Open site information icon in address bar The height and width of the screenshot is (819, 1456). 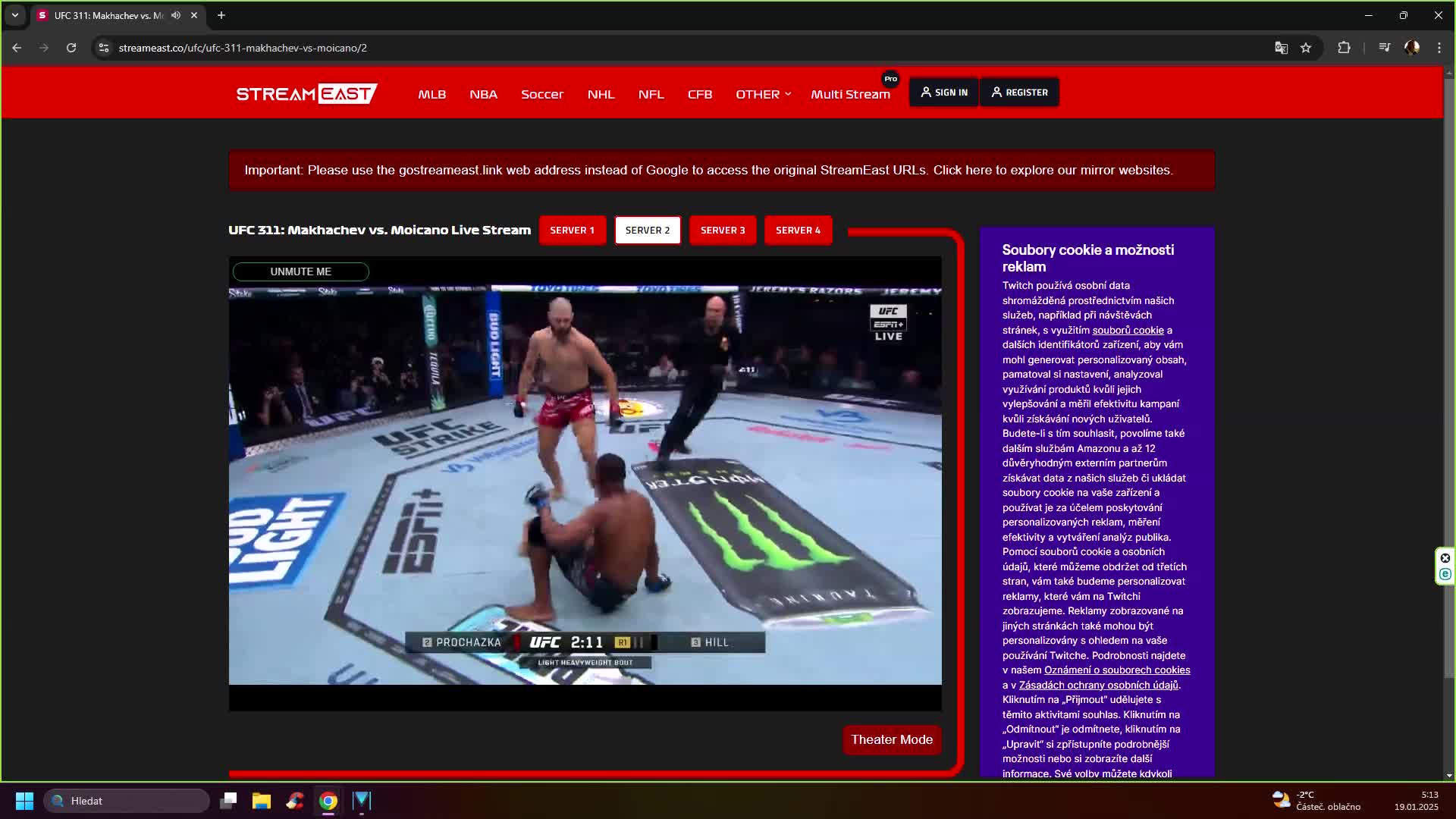pyautogui.click(x=104, y=48)
